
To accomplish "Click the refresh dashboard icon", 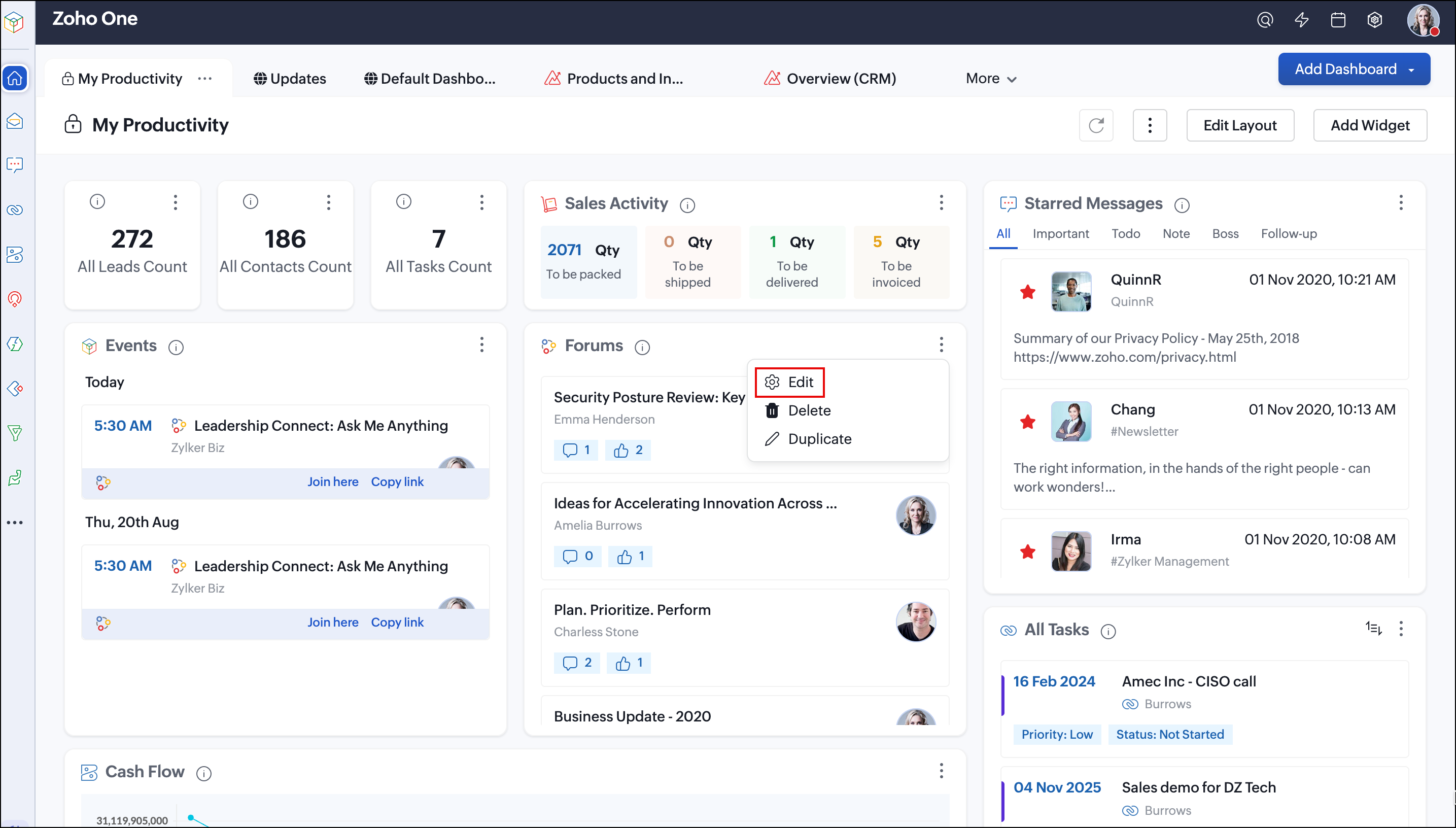I will [x=1096, y=125].
